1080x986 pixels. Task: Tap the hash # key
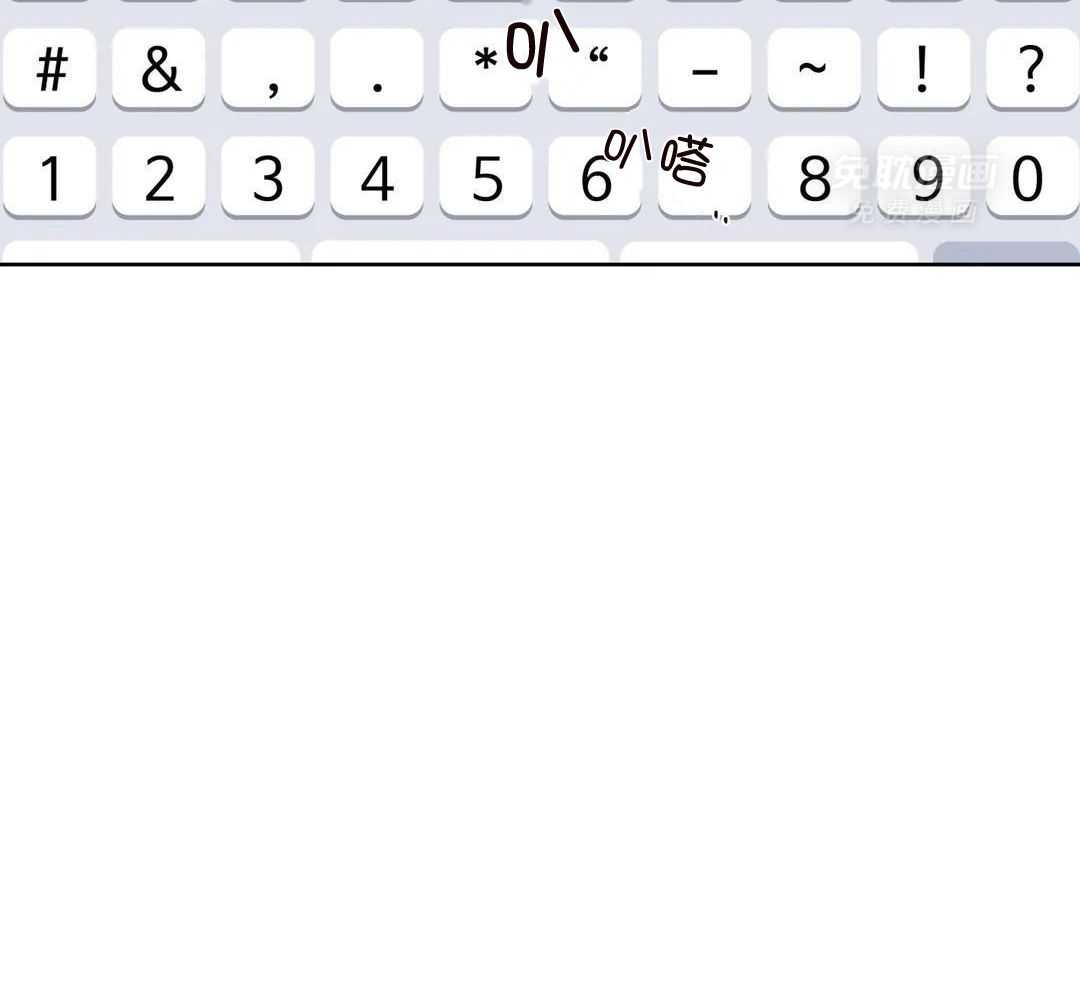tap(50, 69)
